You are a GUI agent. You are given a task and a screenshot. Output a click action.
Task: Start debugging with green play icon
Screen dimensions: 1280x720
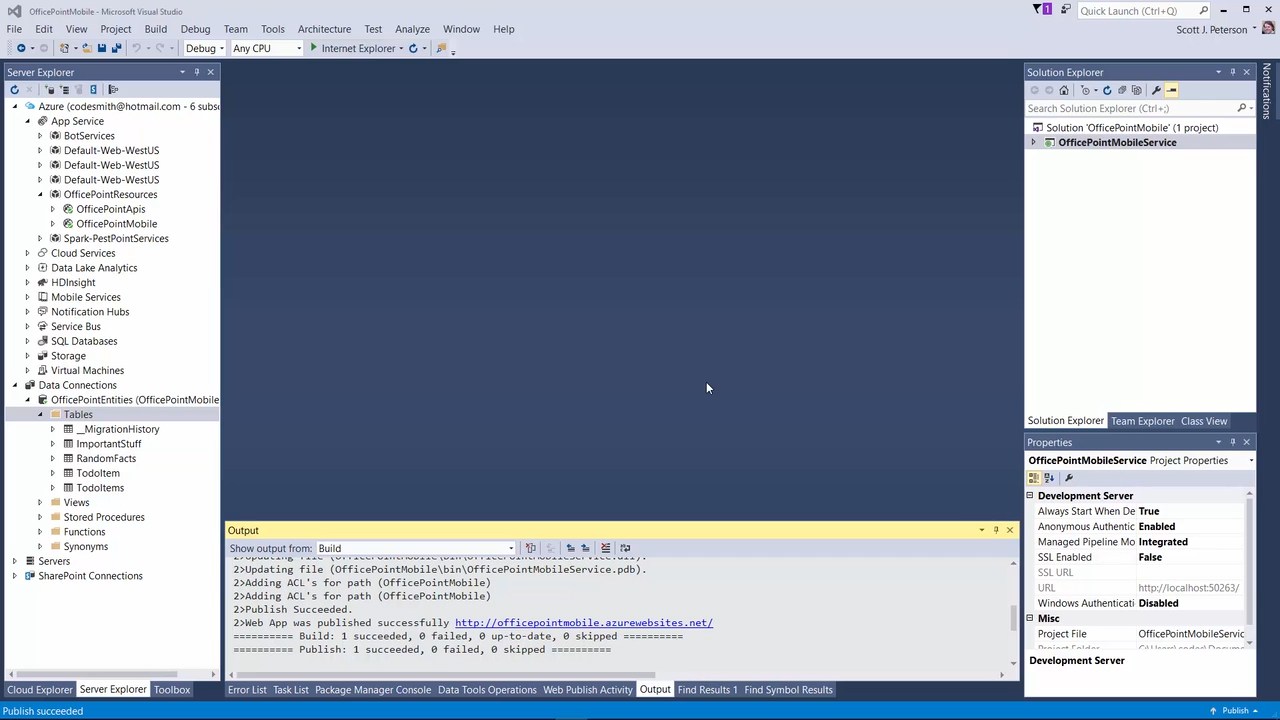(313, 47)
